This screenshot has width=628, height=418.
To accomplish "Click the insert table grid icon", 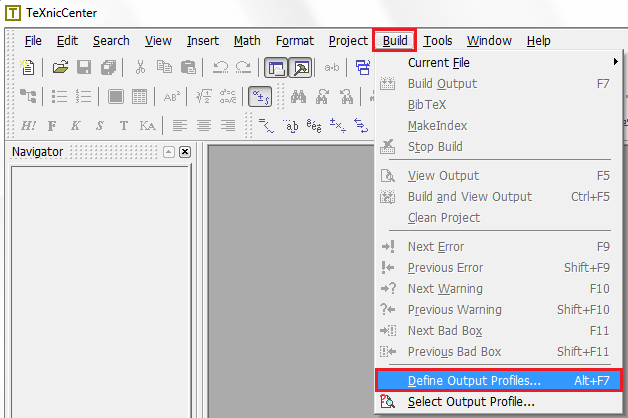I will 139,96.
